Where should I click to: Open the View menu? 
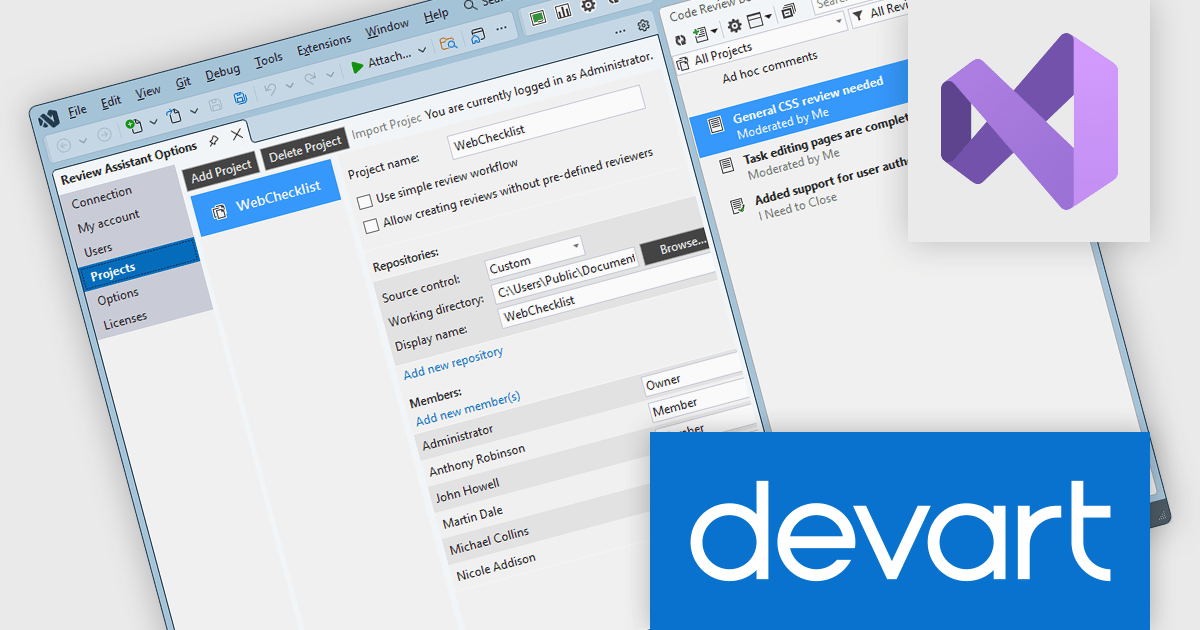pos(148,92)
